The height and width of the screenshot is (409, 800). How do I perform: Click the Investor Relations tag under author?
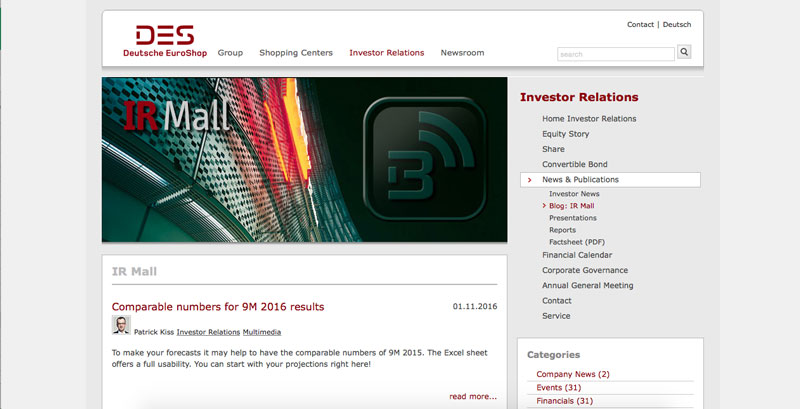(208, 332)
